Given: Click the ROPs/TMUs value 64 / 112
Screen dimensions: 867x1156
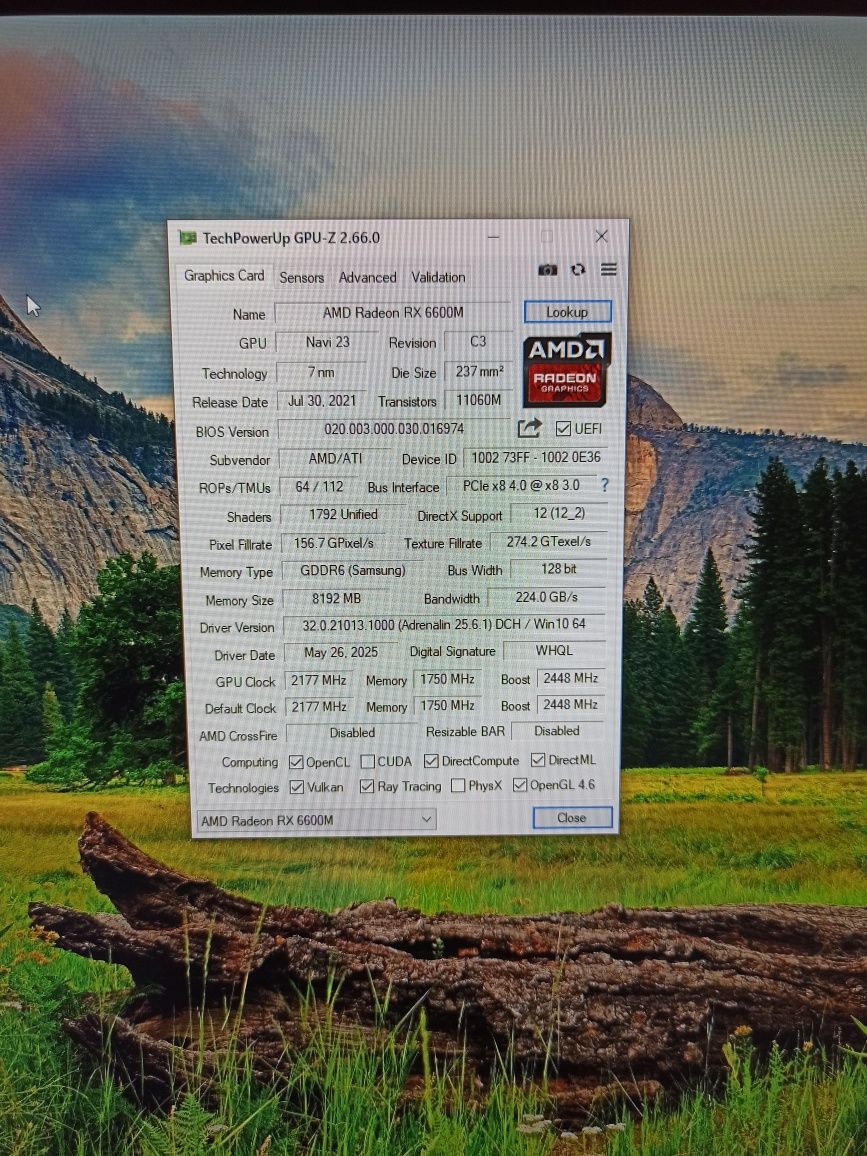Looking at the screenshot, I should click(319, 487).
